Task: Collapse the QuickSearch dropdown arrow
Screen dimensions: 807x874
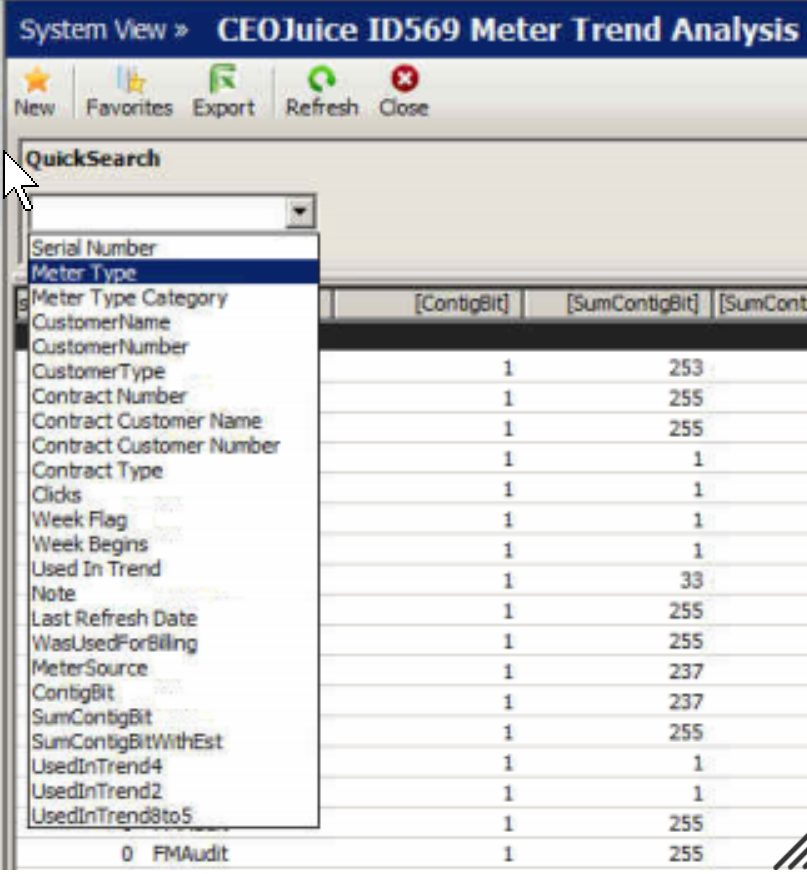Action: tap(300, 211)
